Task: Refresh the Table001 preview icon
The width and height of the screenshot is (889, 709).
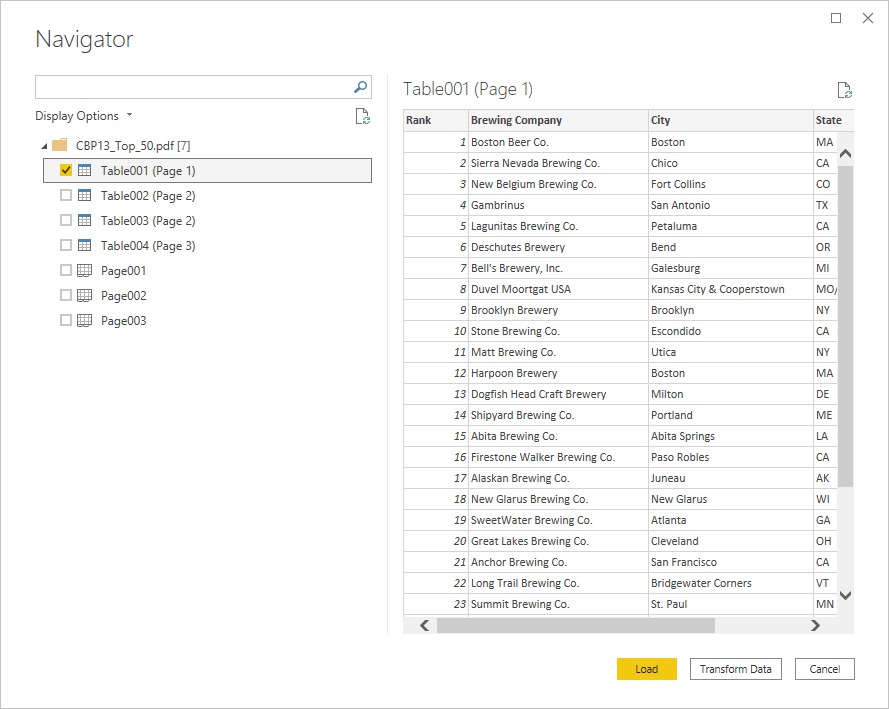Action: pos(844,90)
